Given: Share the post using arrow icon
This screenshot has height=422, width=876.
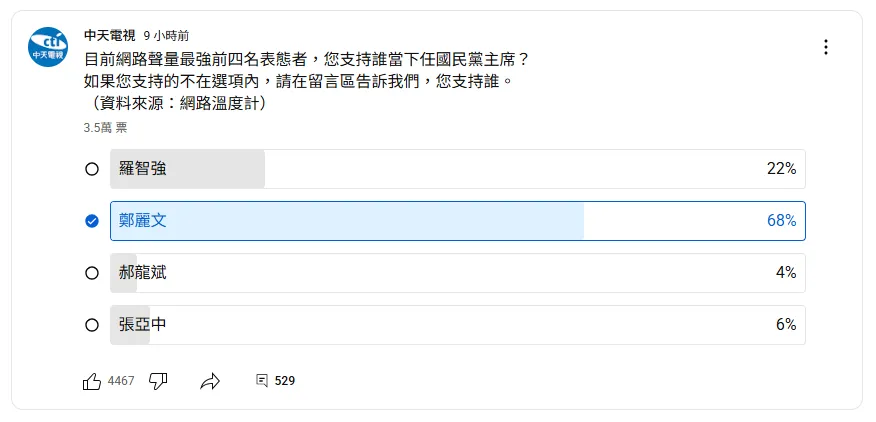Looking at the screenshot, I should [210, 381].
